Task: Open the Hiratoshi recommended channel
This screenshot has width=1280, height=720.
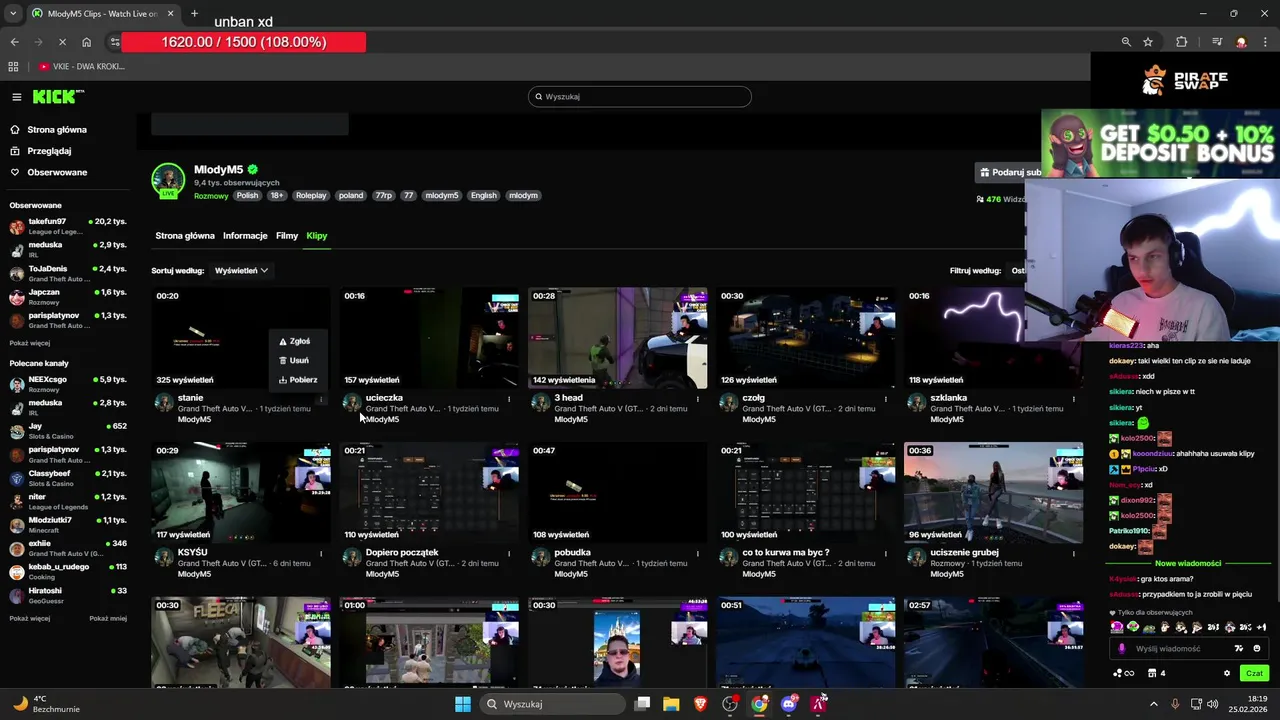Action: [x=68, y=595]
